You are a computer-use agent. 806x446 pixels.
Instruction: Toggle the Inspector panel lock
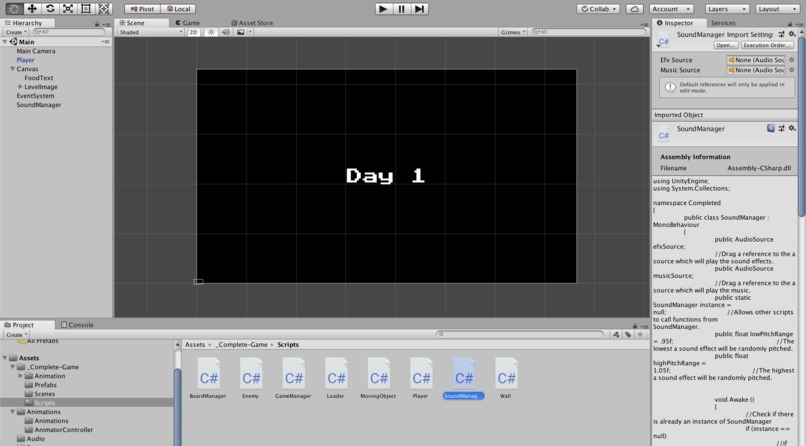point(790,24)
